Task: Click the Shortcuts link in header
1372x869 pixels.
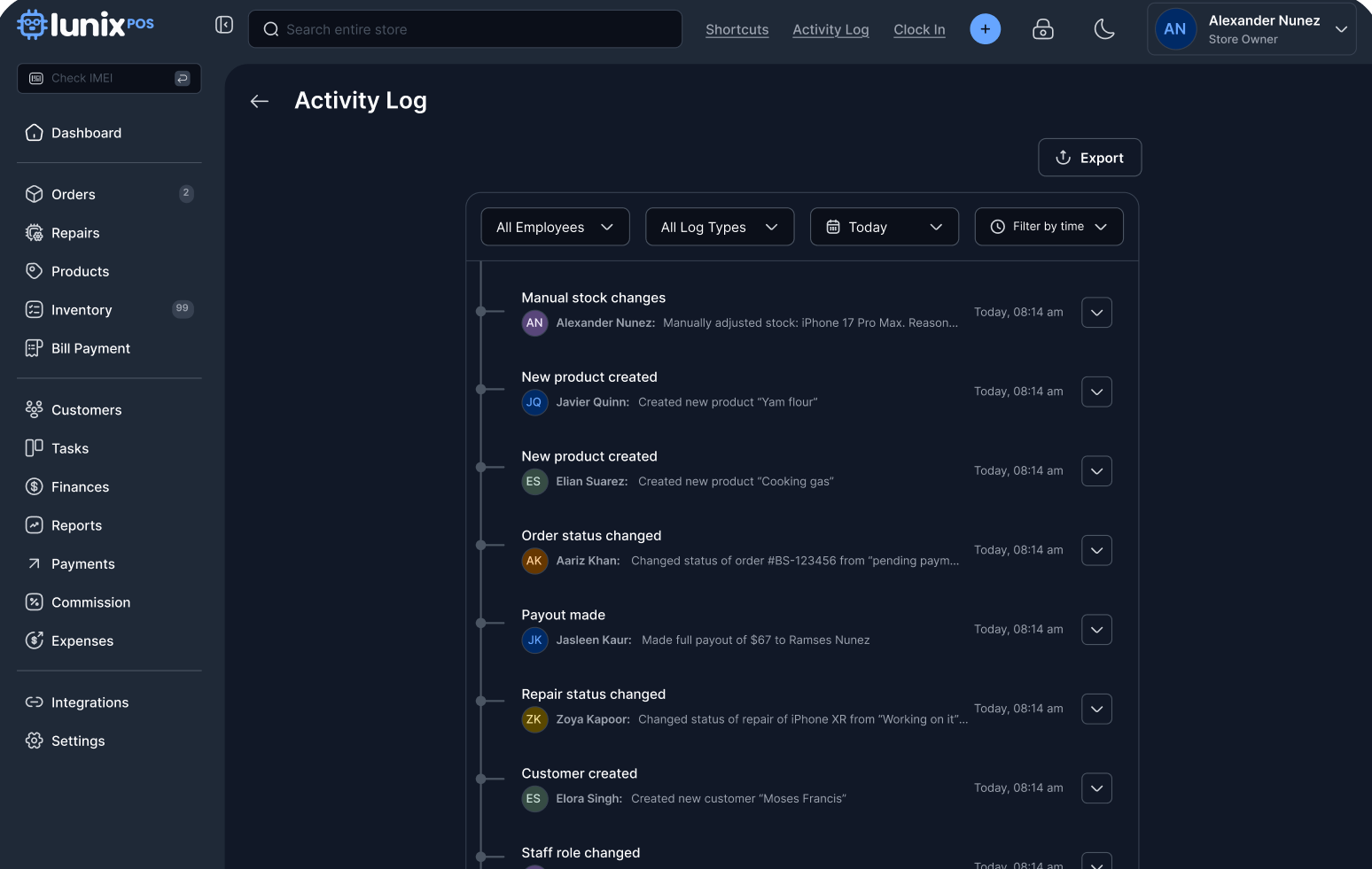Action: pos(737,29)
